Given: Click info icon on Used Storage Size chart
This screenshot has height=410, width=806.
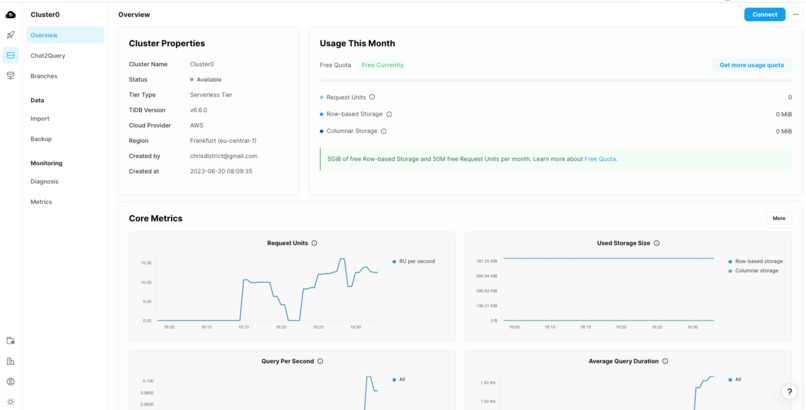Looking at the screenshot, I should [656, 243].
